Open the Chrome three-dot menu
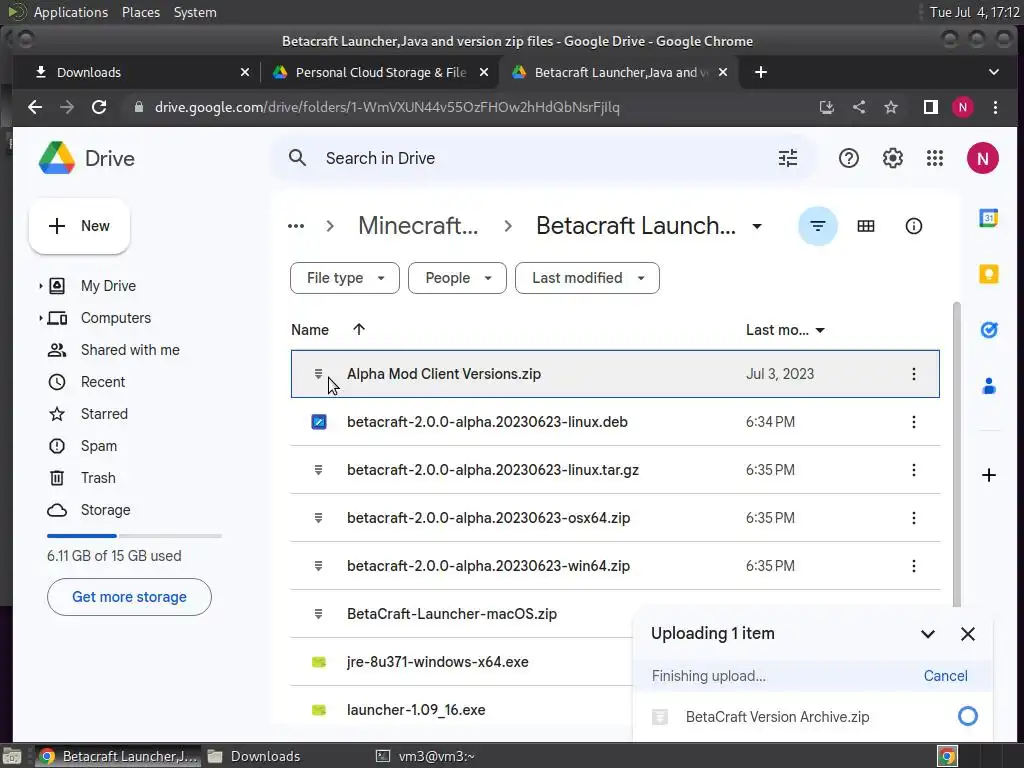Image resolution: width=1024 pixels, height=768 pixels. coord(995,107)
